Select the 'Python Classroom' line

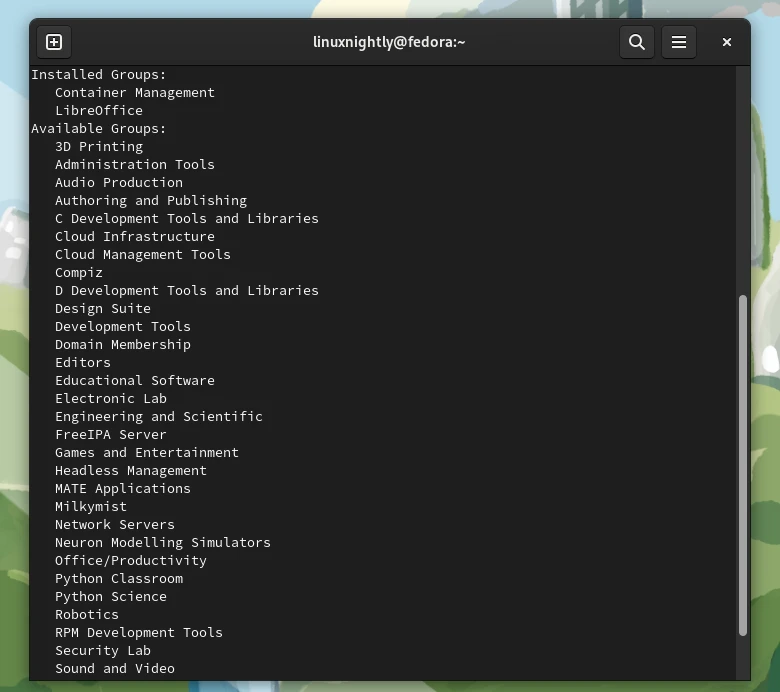pos(119,579)
